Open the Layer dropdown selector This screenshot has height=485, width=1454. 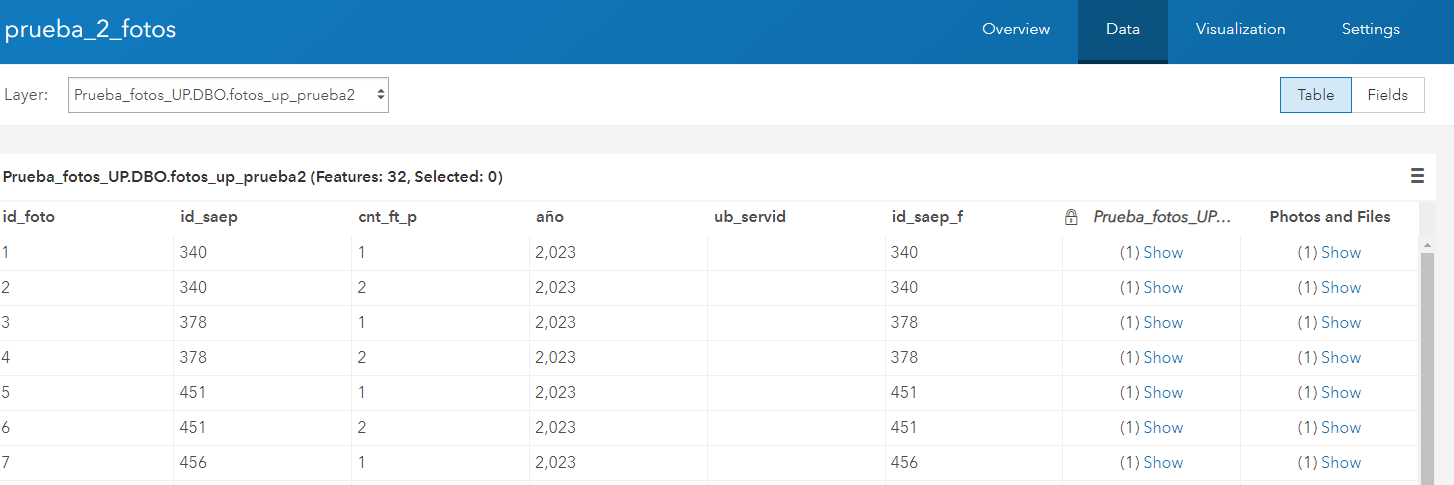pos(228,96)
